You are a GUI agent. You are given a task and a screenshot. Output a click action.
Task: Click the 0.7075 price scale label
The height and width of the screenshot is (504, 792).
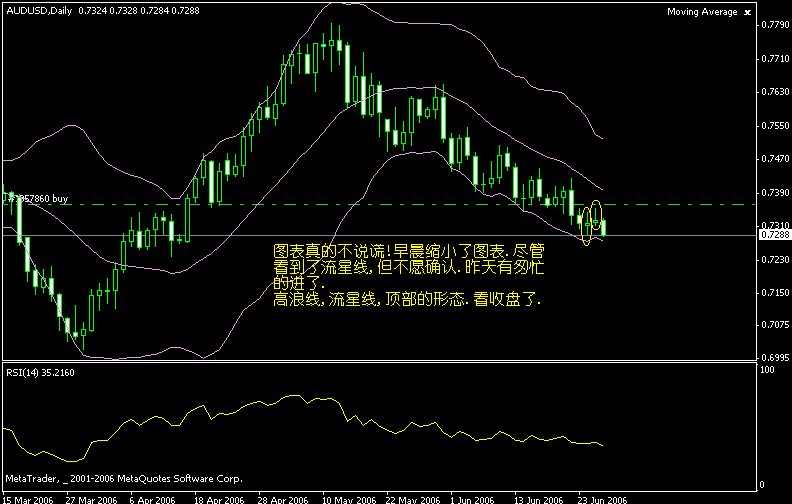click(x=775, y=324)
